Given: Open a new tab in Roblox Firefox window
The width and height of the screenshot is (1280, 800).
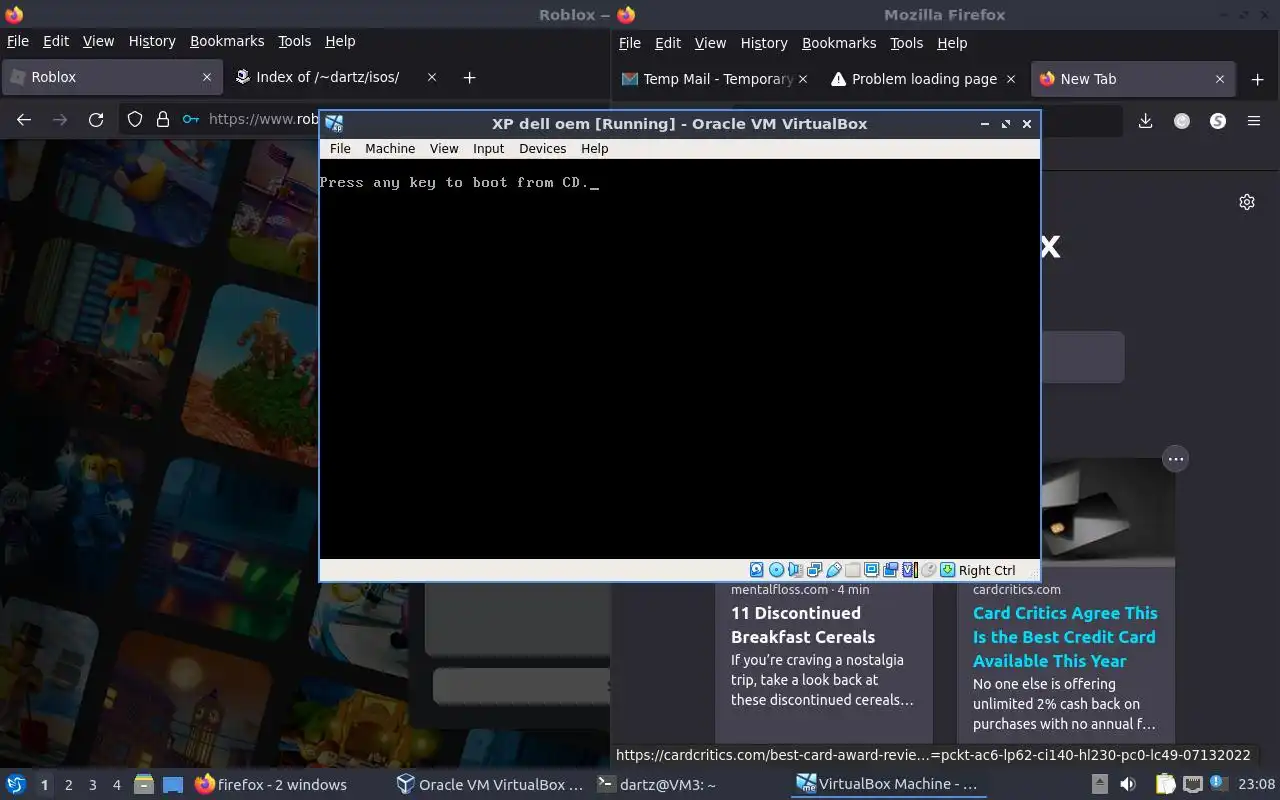Looking at the screenshot, I should (469, 77).
